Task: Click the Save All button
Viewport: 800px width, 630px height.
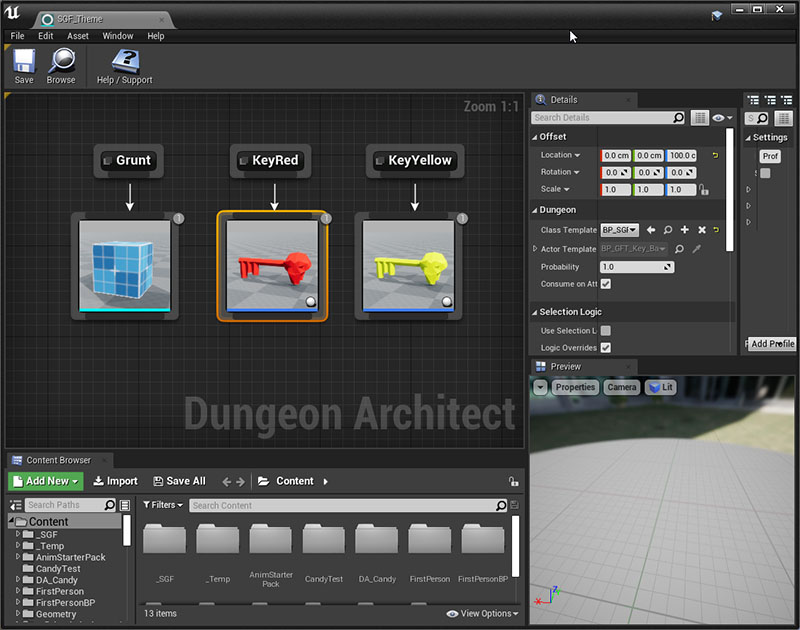Action: click(180, 481)
